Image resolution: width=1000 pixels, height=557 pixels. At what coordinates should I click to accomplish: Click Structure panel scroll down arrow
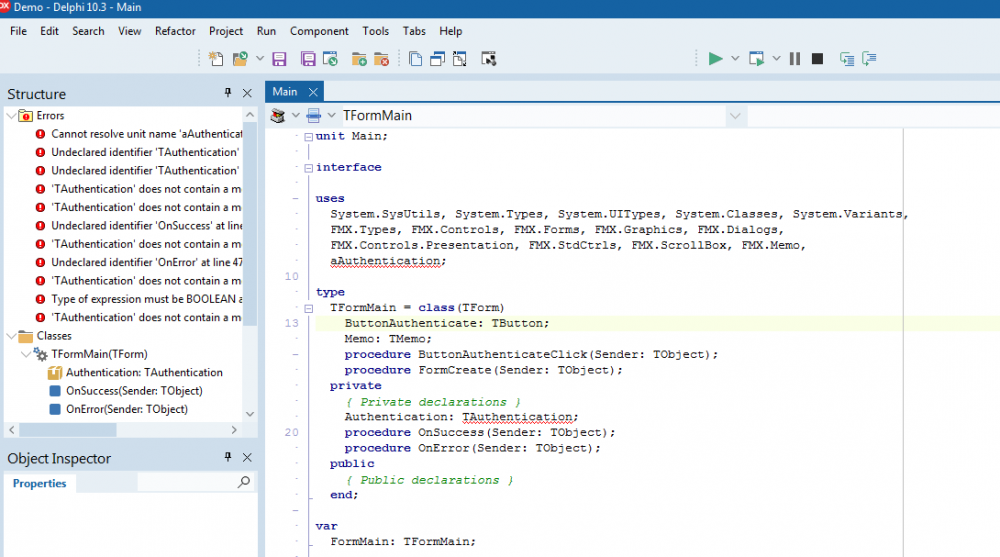(249, 413)
